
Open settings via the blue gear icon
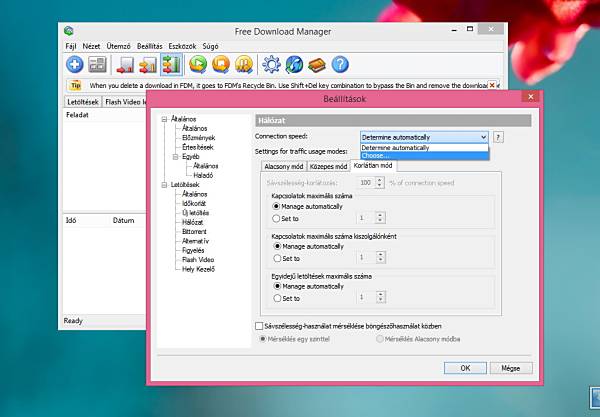(x=271, y=64)
